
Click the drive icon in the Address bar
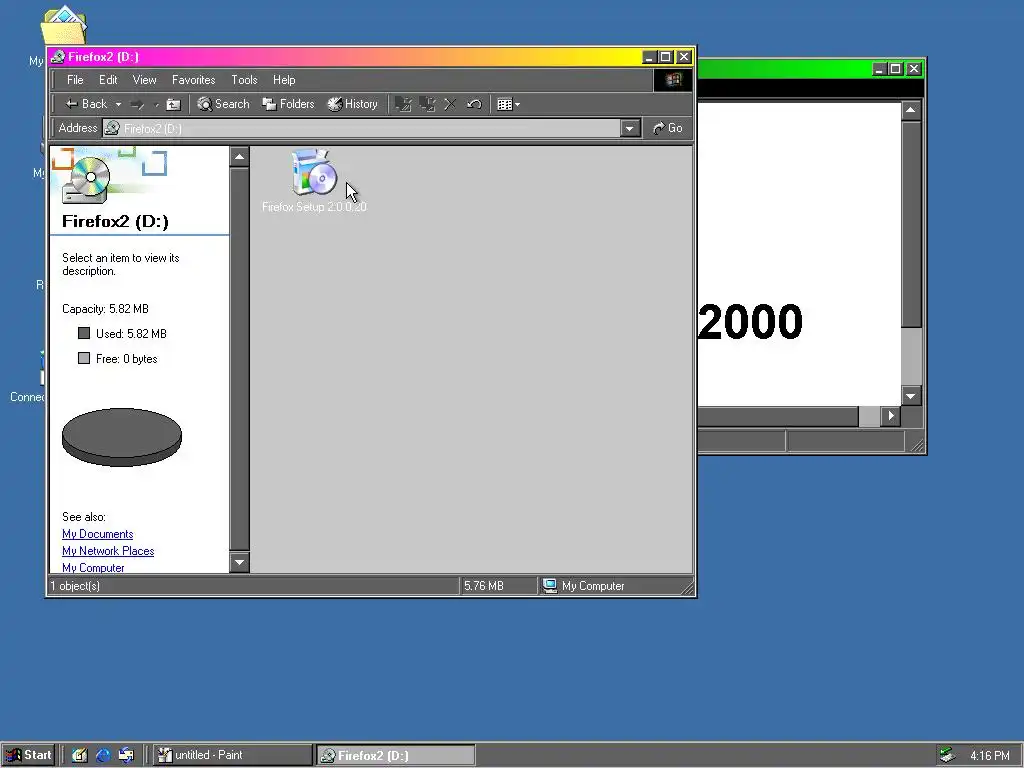112,128
